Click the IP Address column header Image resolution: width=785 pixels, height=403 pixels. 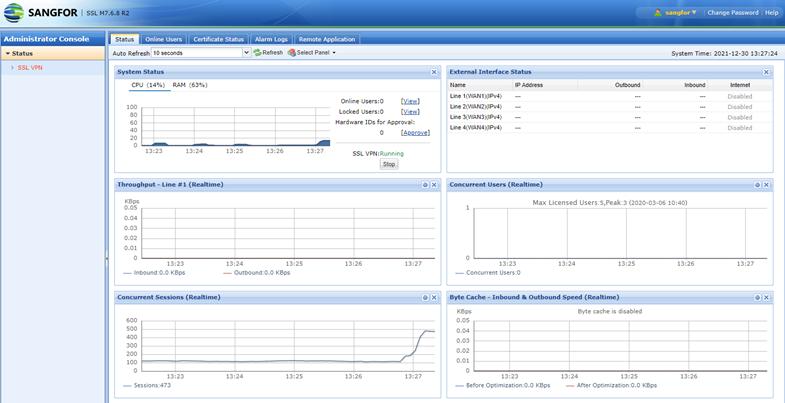tap(529, 85)
